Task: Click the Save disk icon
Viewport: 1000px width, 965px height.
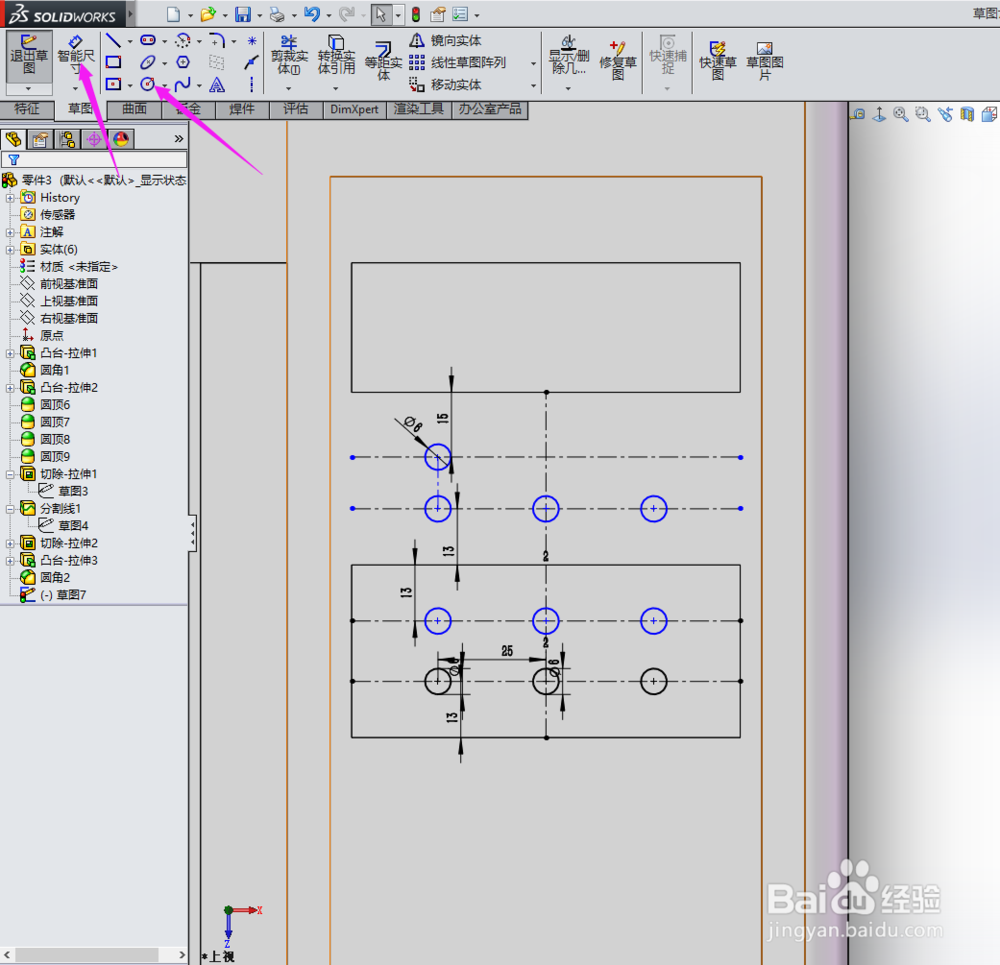Action: 242,14
